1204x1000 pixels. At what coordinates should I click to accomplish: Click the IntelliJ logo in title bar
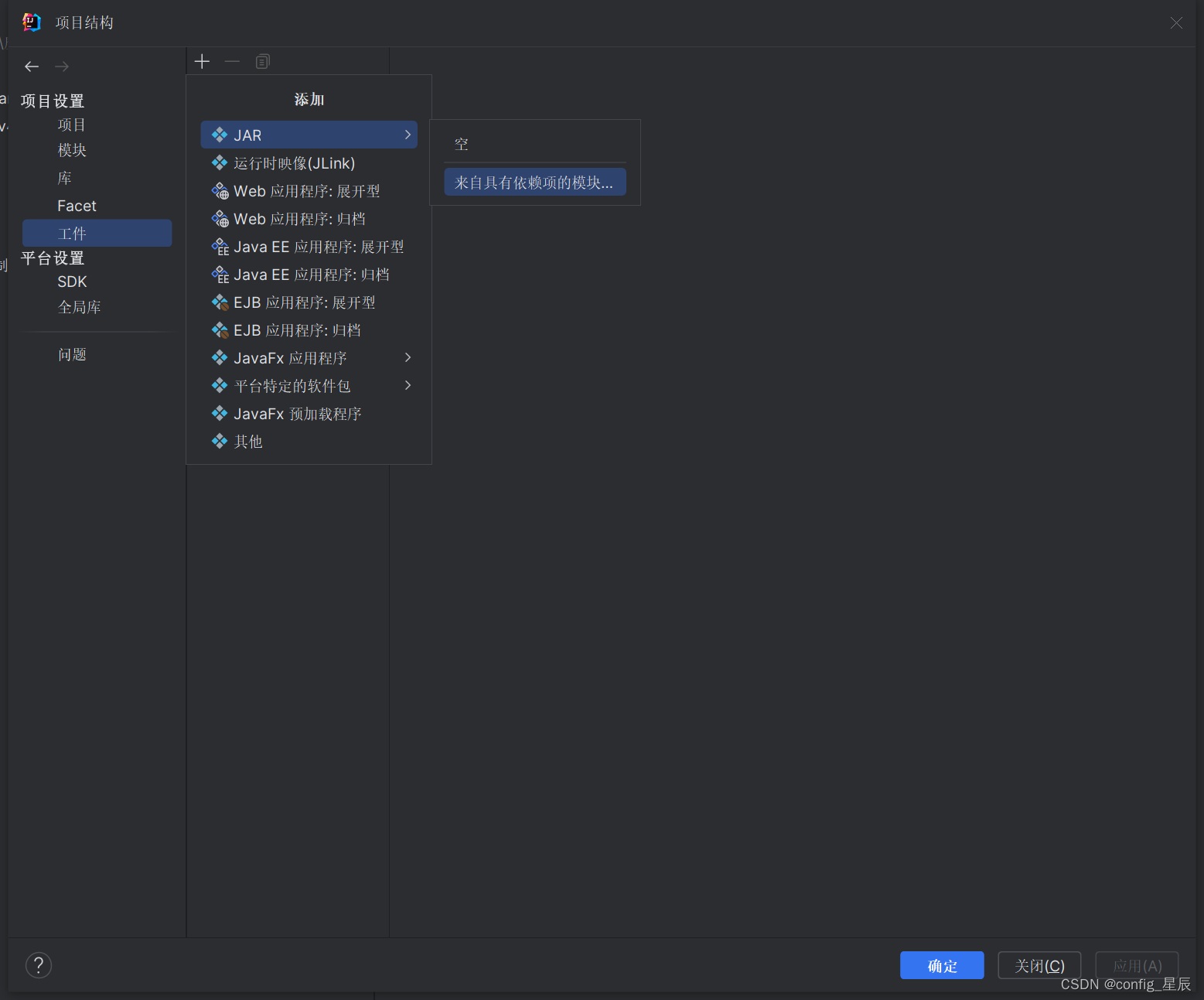tap(32, 22)
